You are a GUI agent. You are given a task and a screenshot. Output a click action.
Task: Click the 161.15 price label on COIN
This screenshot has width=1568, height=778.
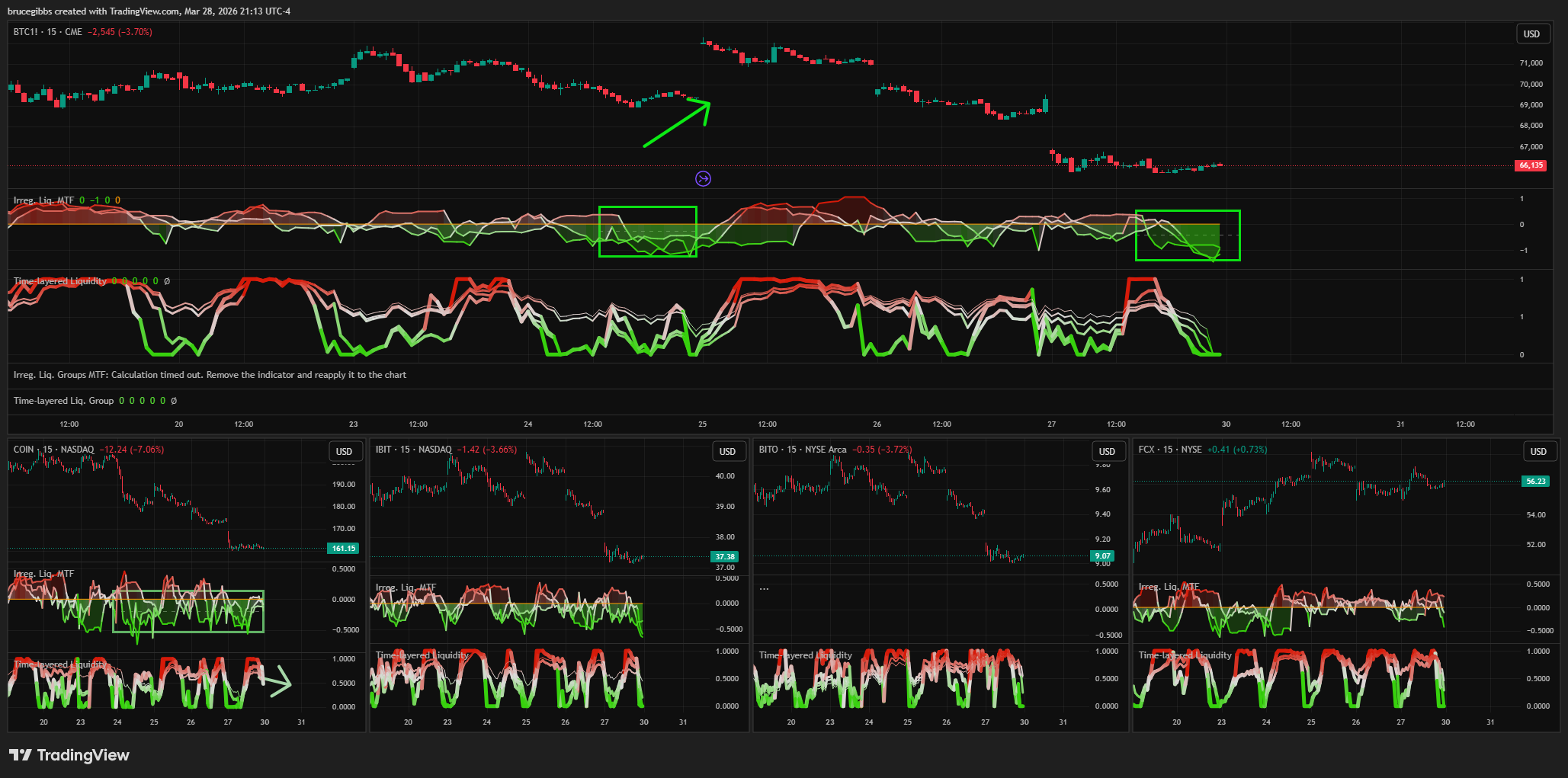[343, 549]
